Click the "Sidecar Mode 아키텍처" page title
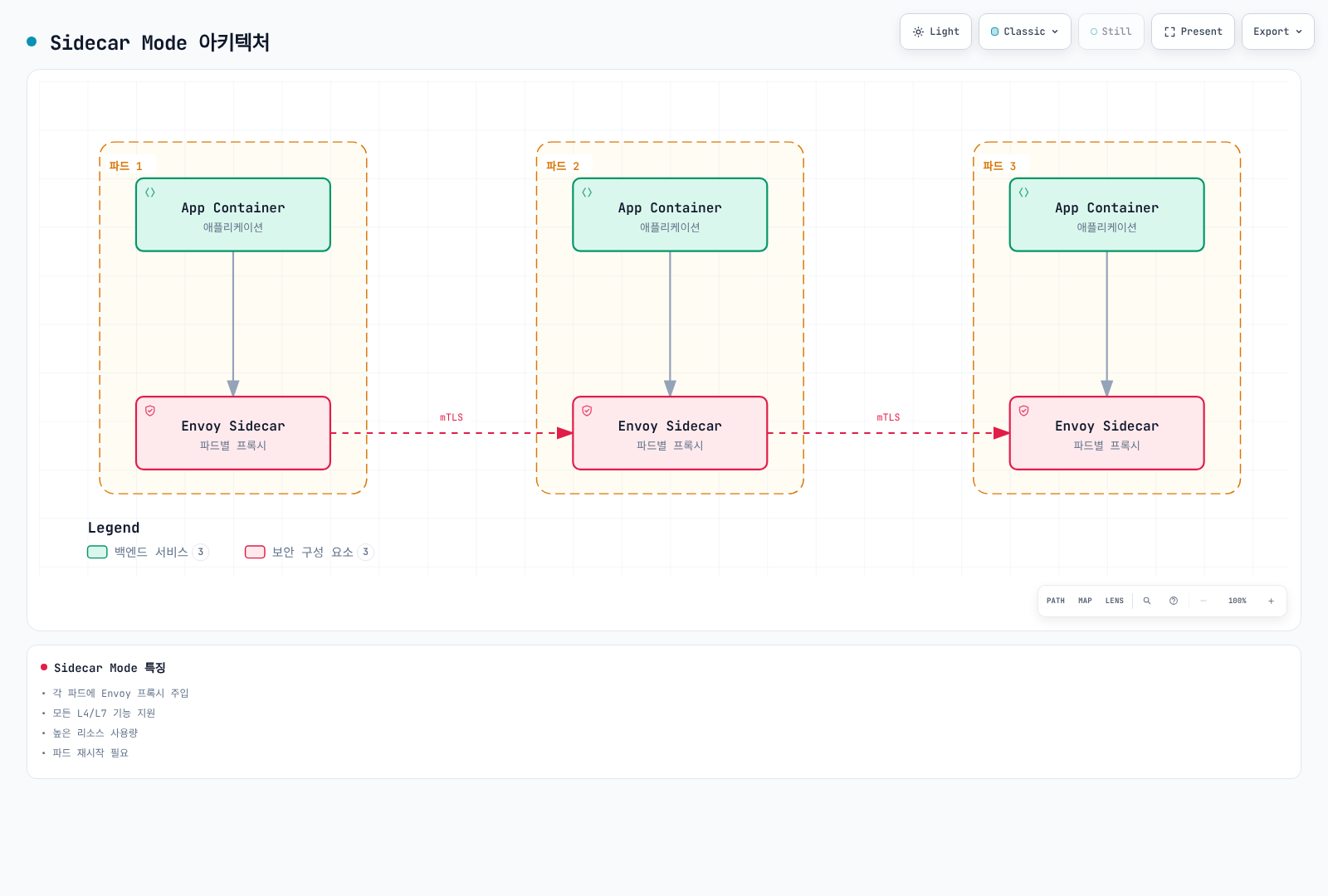1328x896 pixels. pyautogui.click(x=159, y=42)
